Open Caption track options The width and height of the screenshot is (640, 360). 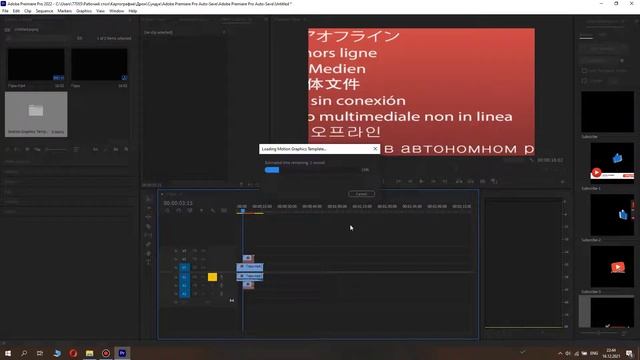coord(224,211)
